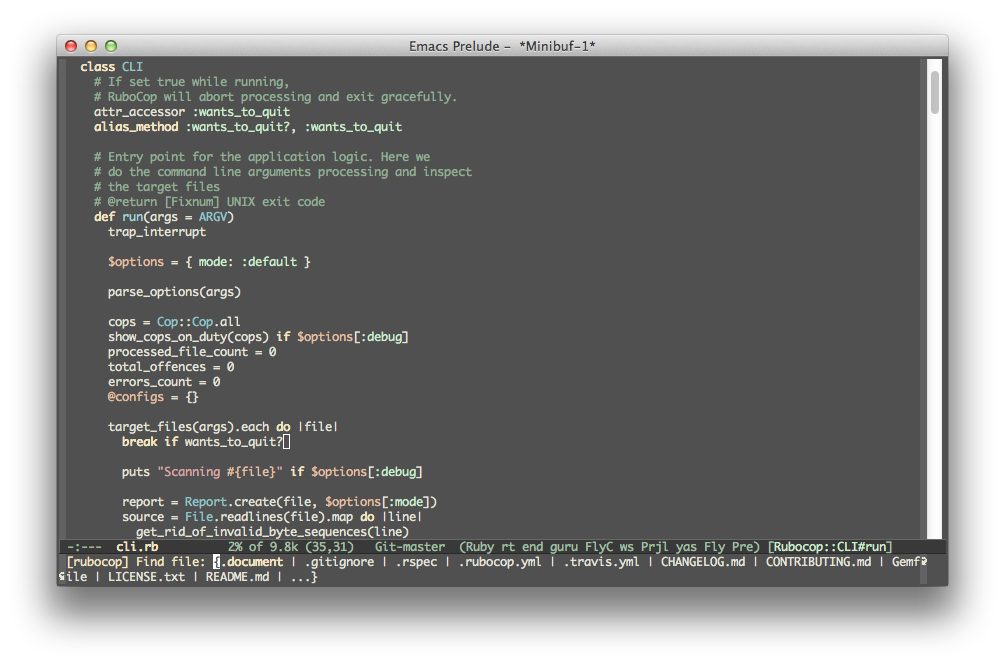The height and width of the screenshot is (665, 1005).
Task: Click 'get_rid_of_invalid_byte_sequences(line)' line
Action: (x=272, y=532)
